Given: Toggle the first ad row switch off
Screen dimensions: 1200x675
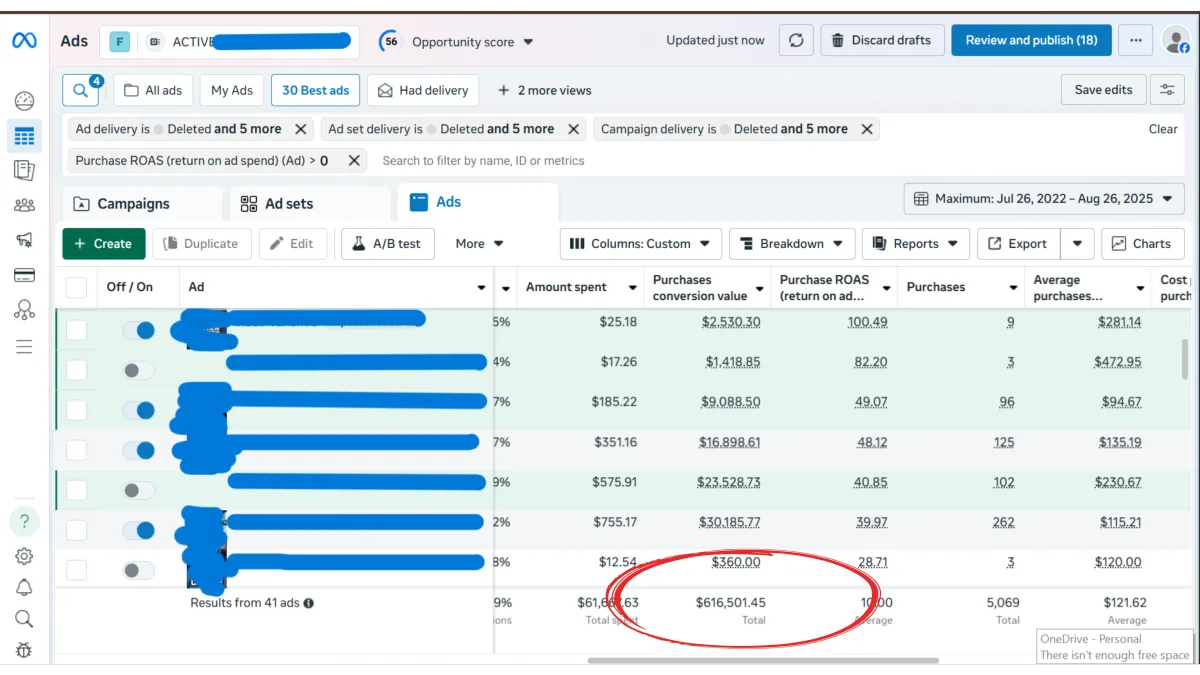Looking at the screenshot, I should pos(139,330).
